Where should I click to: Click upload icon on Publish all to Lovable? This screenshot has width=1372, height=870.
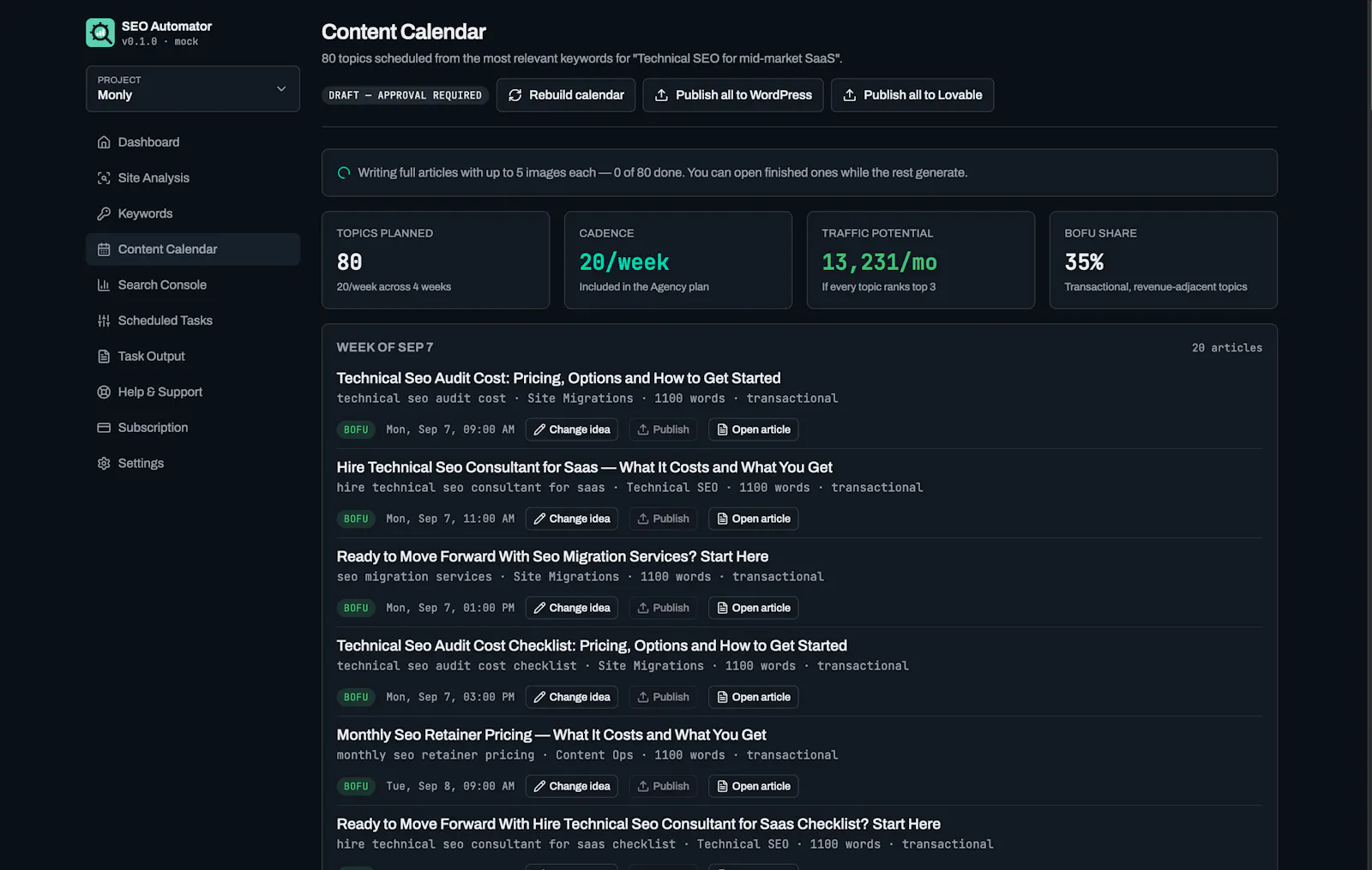pyautogui.click(x=850, y=95)
